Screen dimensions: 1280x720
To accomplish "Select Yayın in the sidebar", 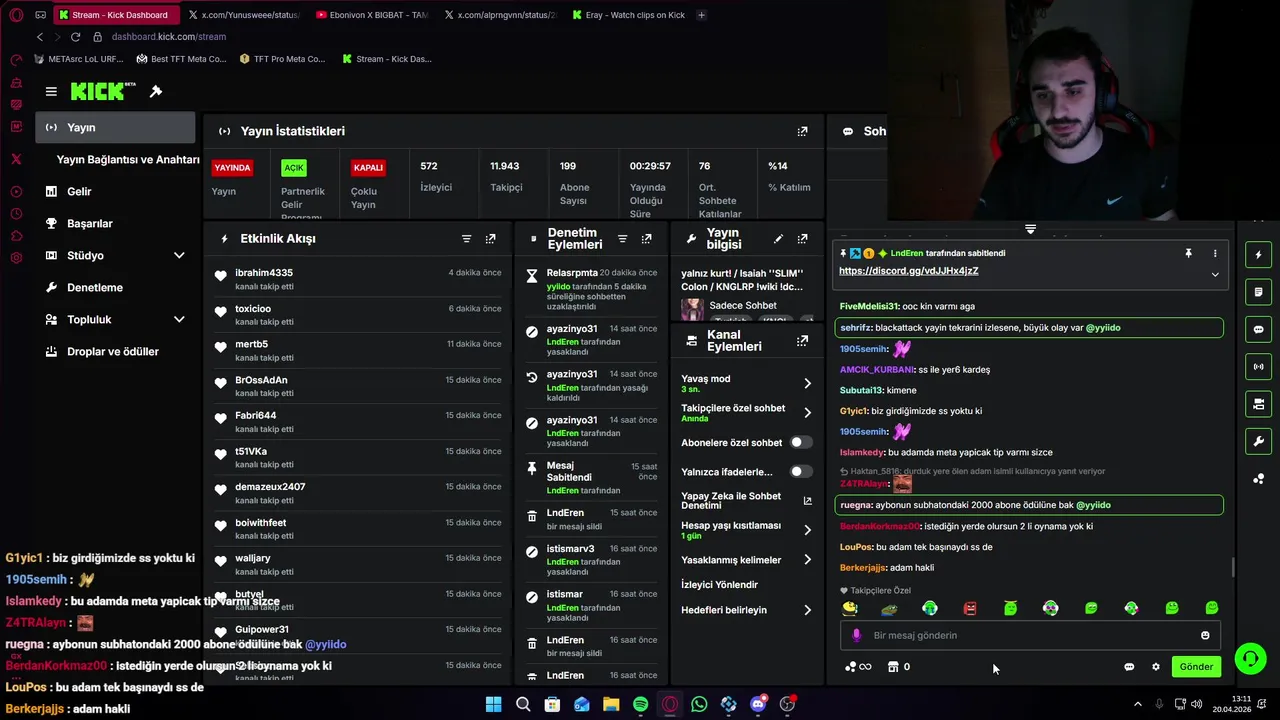I will pyautogui.click(x=115, y=127).
